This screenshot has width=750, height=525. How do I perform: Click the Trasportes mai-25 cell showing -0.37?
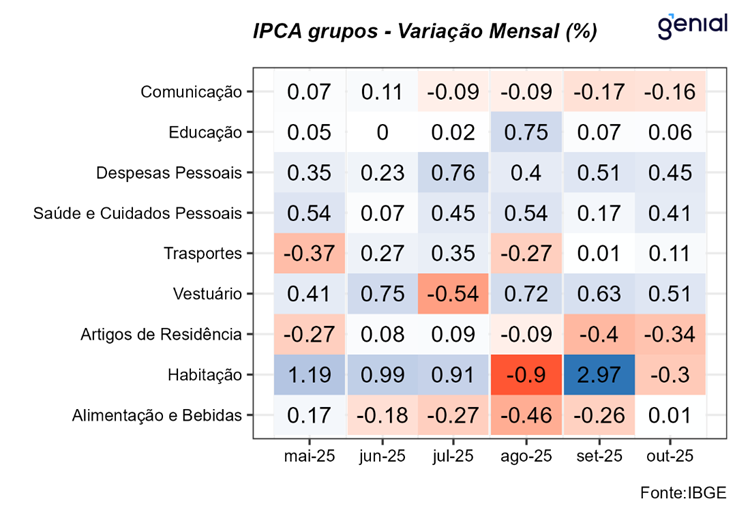(x=308, y=253)
